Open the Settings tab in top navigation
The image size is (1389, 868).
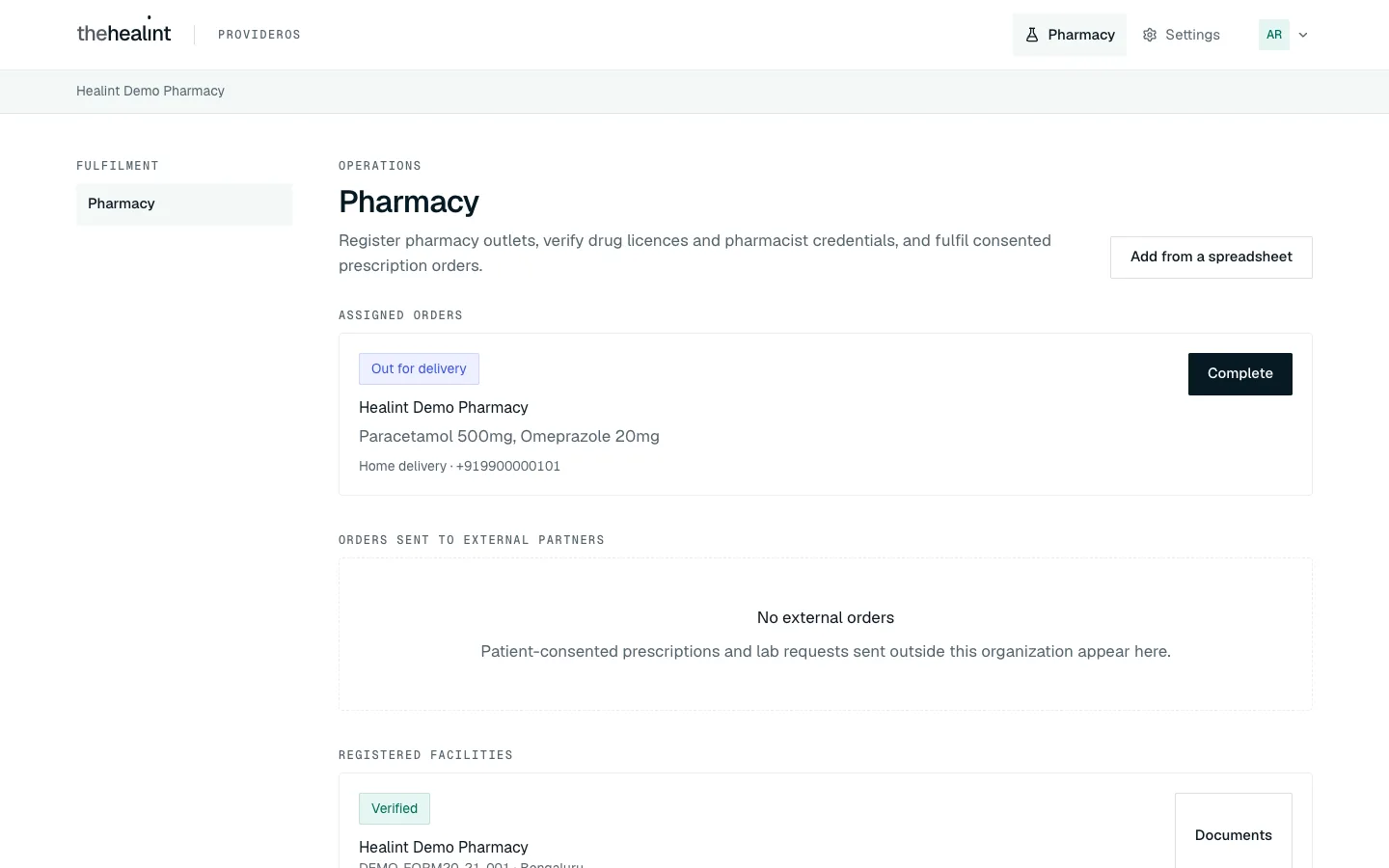[1182, 35]
